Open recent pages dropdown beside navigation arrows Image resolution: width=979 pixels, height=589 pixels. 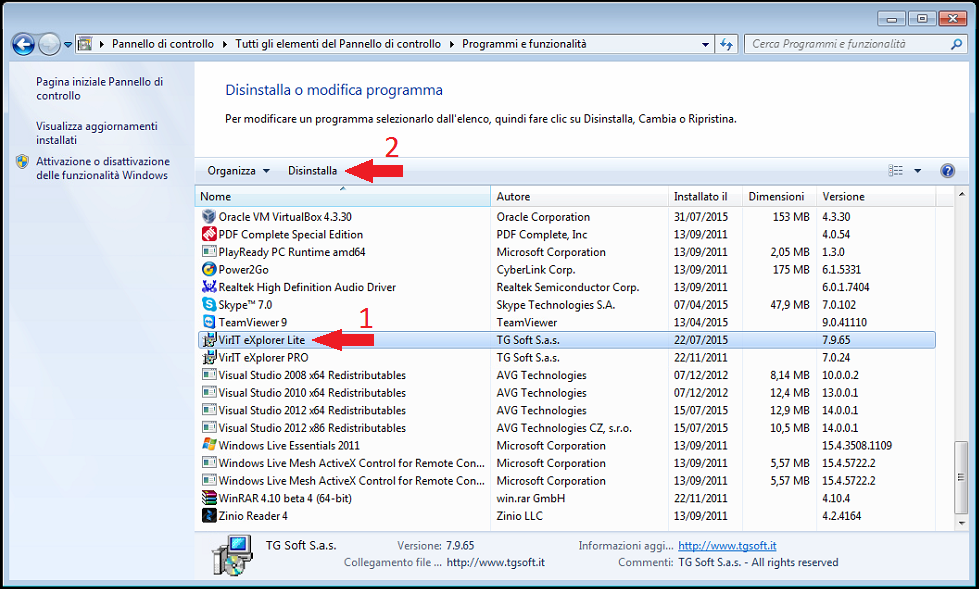click(67, 45)
